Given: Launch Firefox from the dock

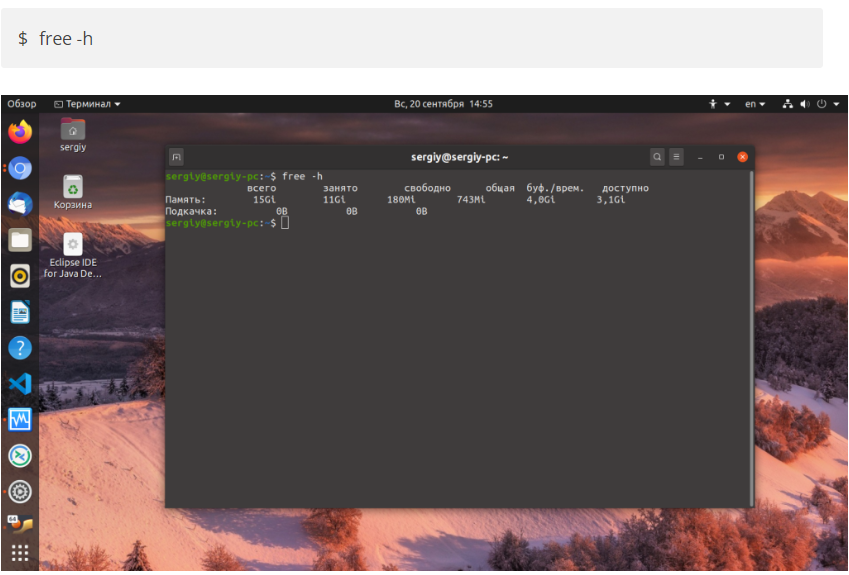Looking at the screenshot, I should point(20,132).
